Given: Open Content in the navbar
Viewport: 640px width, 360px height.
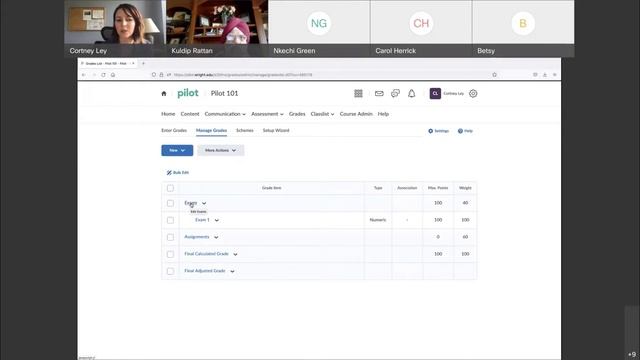Looking at the screenshot, I should (x=190, y=114).
